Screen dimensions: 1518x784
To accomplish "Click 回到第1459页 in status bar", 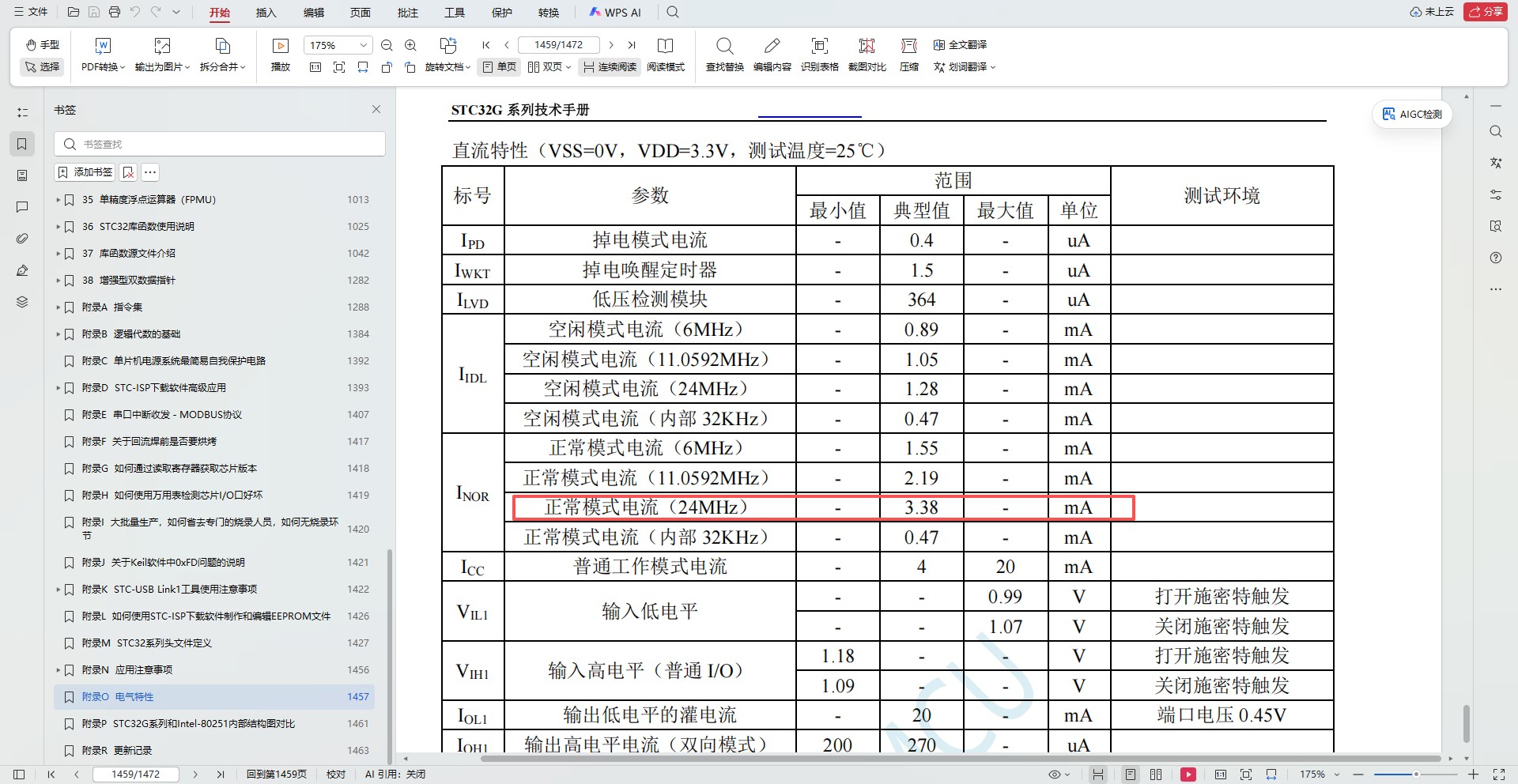I will [x=277, y=775].
